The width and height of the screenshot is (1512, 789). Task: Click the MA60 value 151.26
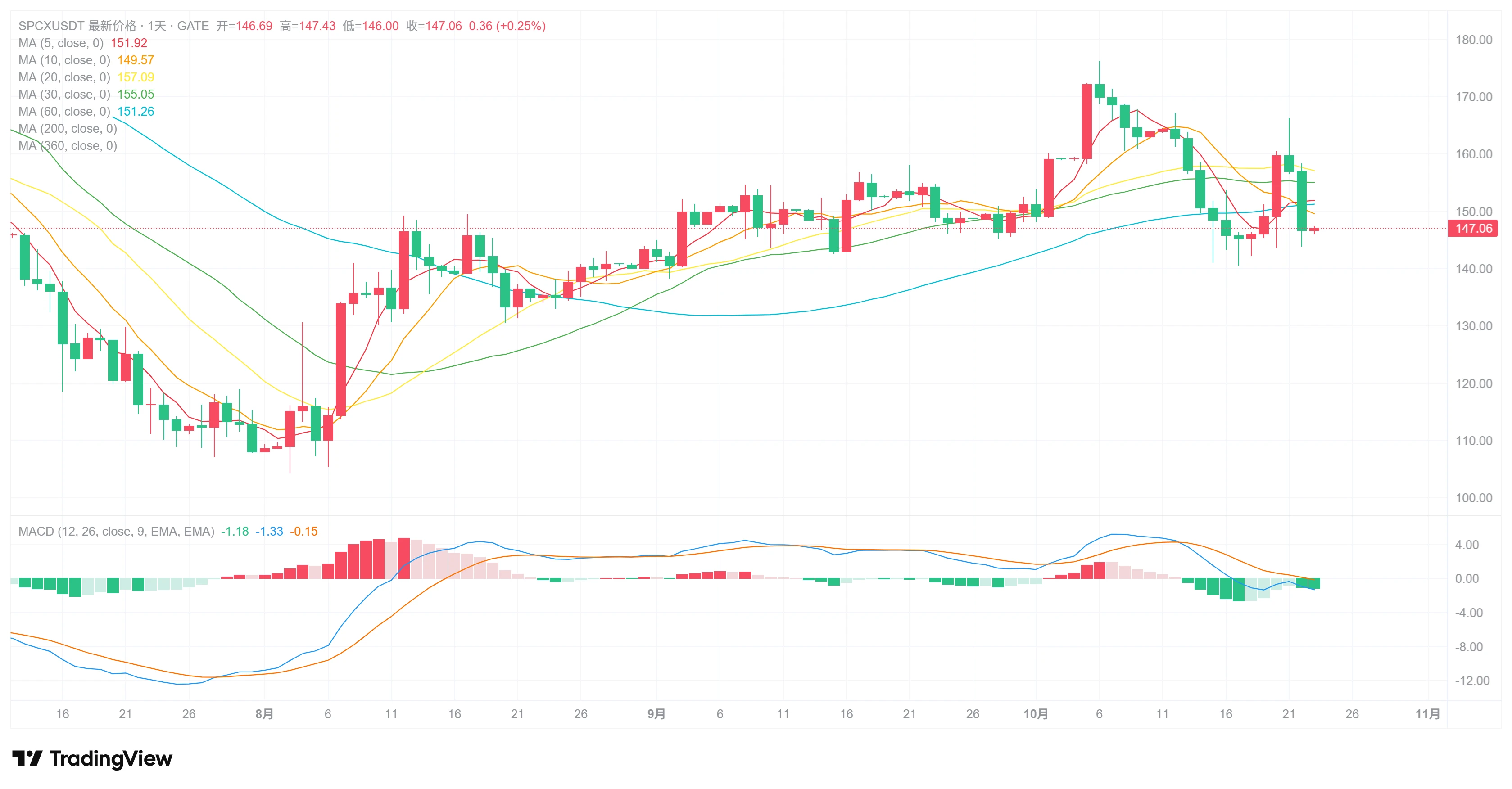click(x=136, y=111)
